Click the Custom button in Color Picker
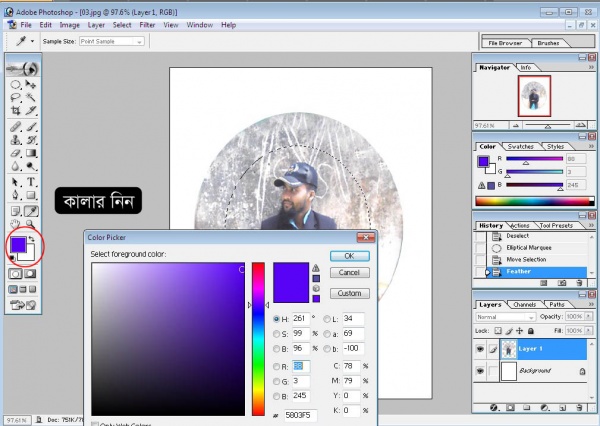This screenshot has width=600, height=426. pos(349,294)
